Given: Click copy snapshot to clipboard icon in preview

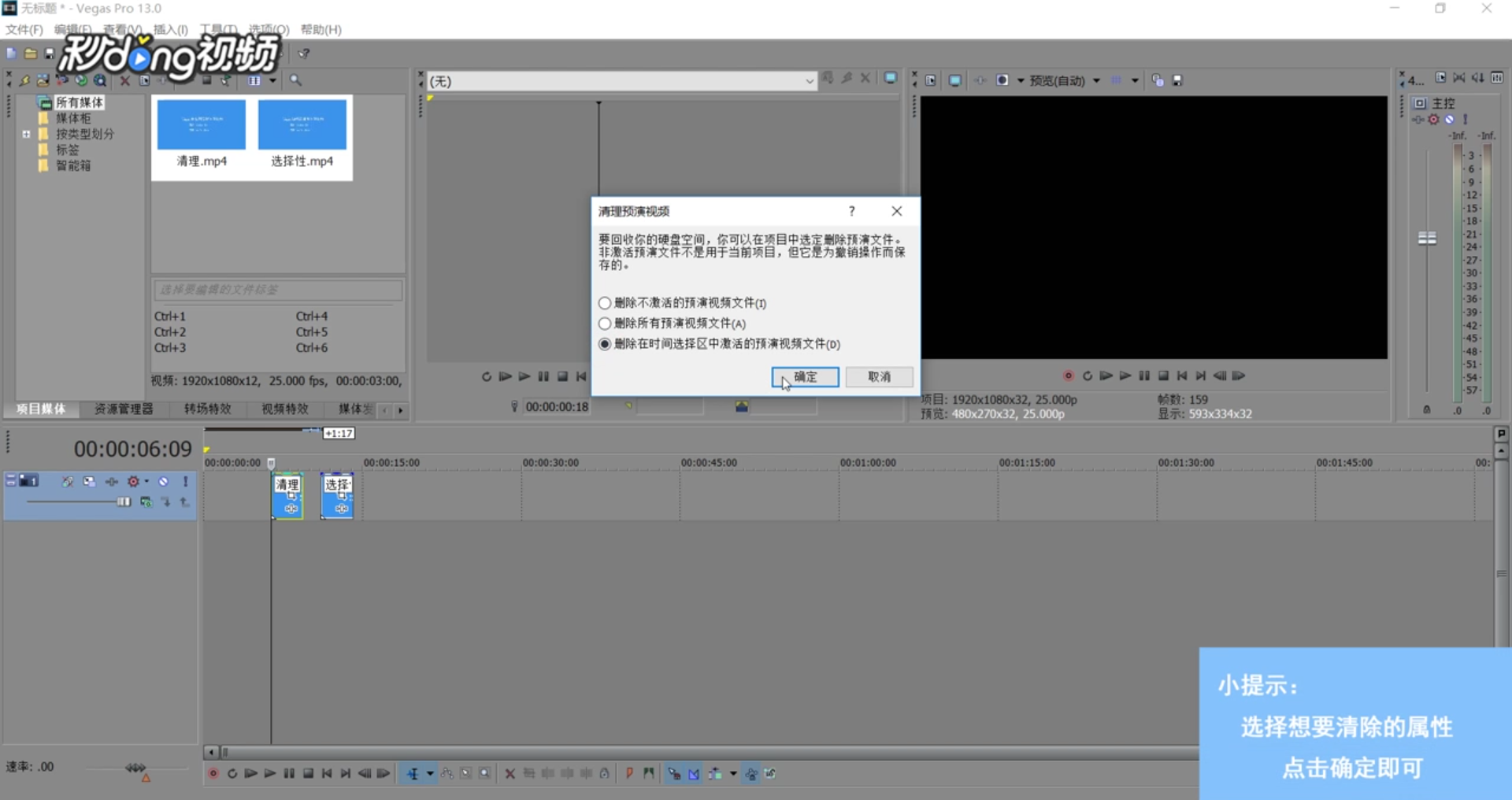Looking at the screenshot, I should point(1158,80).
